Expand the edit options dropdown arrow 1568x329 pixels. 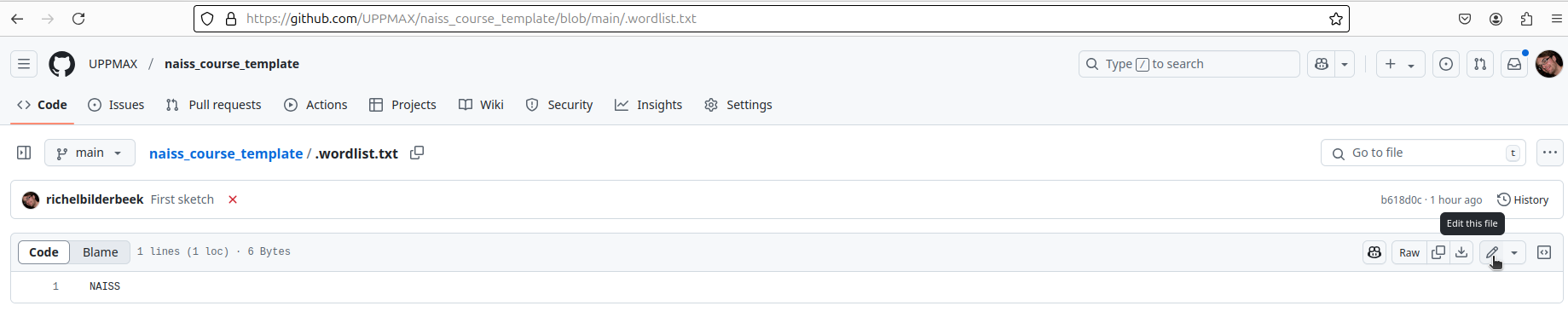click(1514, 252)
